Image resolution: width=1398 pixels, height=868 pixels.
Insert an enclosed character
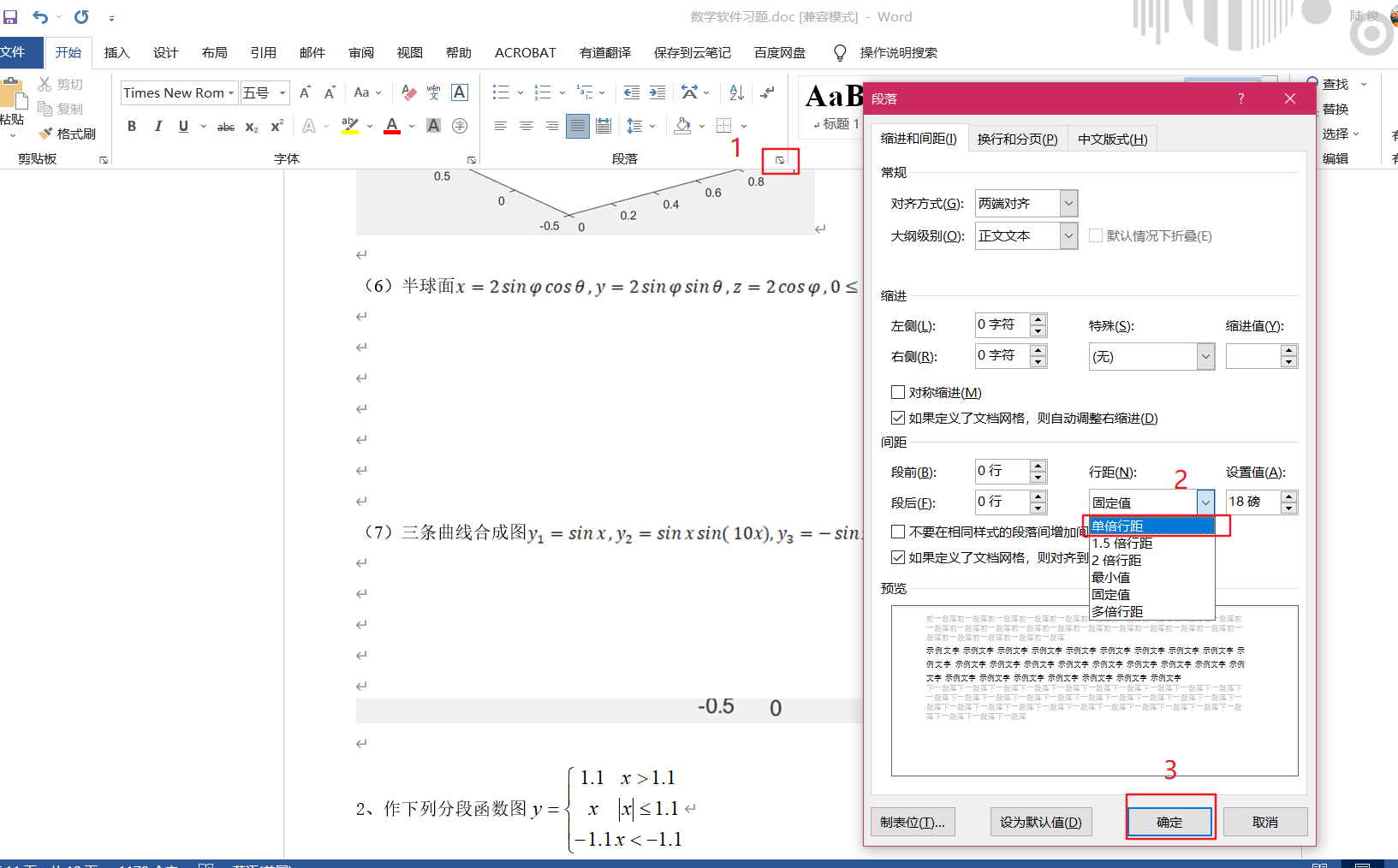pyautogui.click(x=460, y=127)
